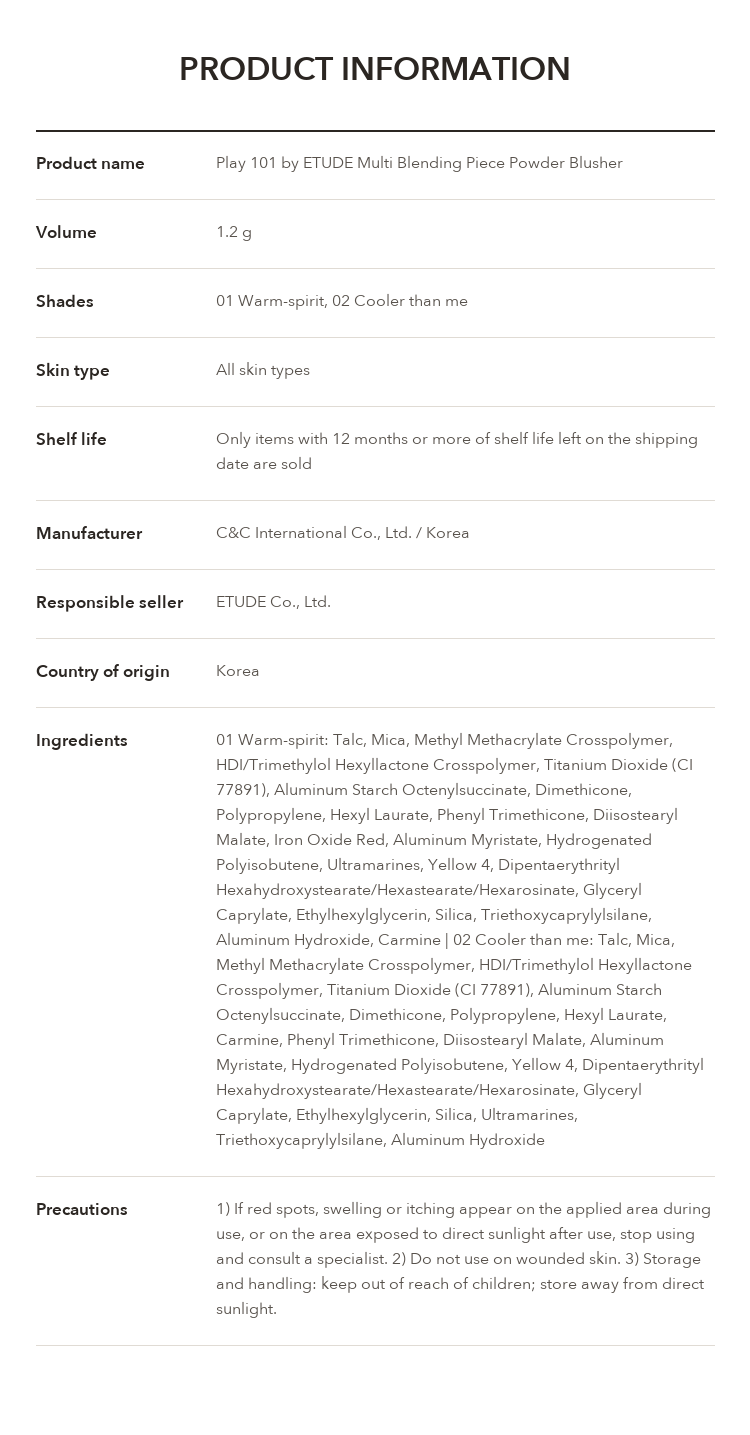The height and width of the screenshot is (1435, 750).
Task: Select the Product name label
Action: 90,163
